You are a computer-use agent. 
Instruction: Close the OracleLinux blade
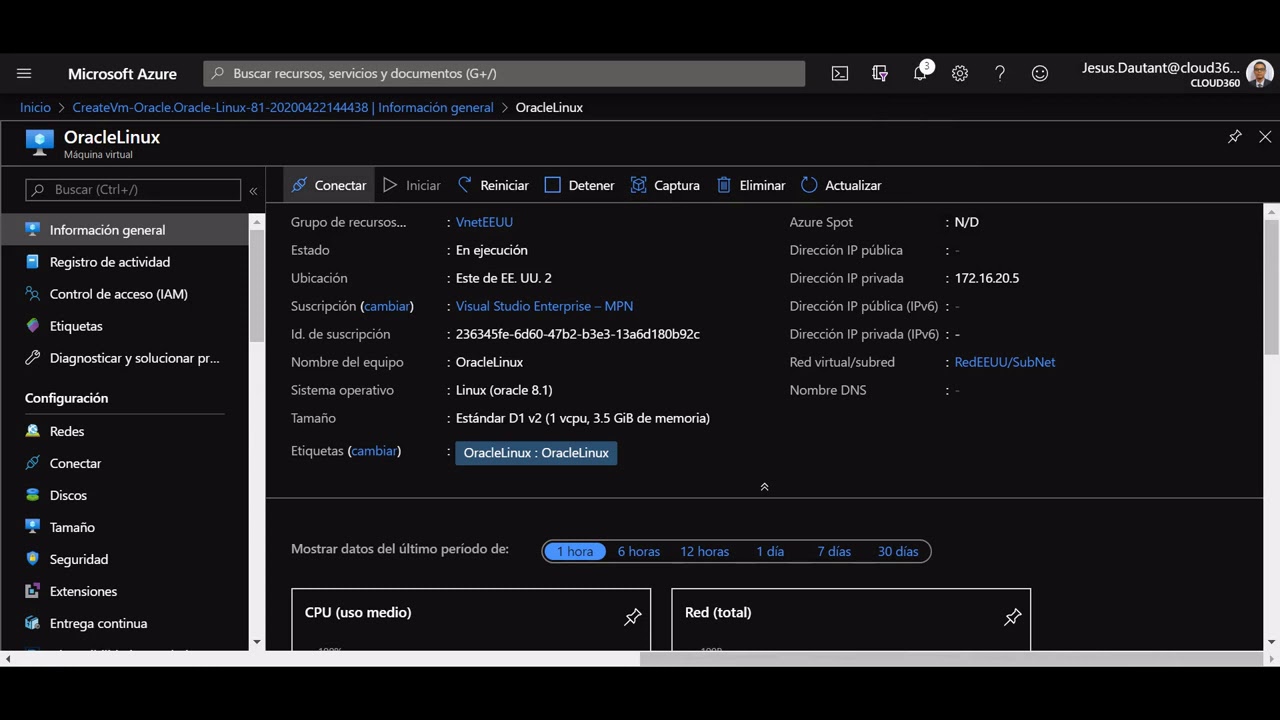point(1265,137)
